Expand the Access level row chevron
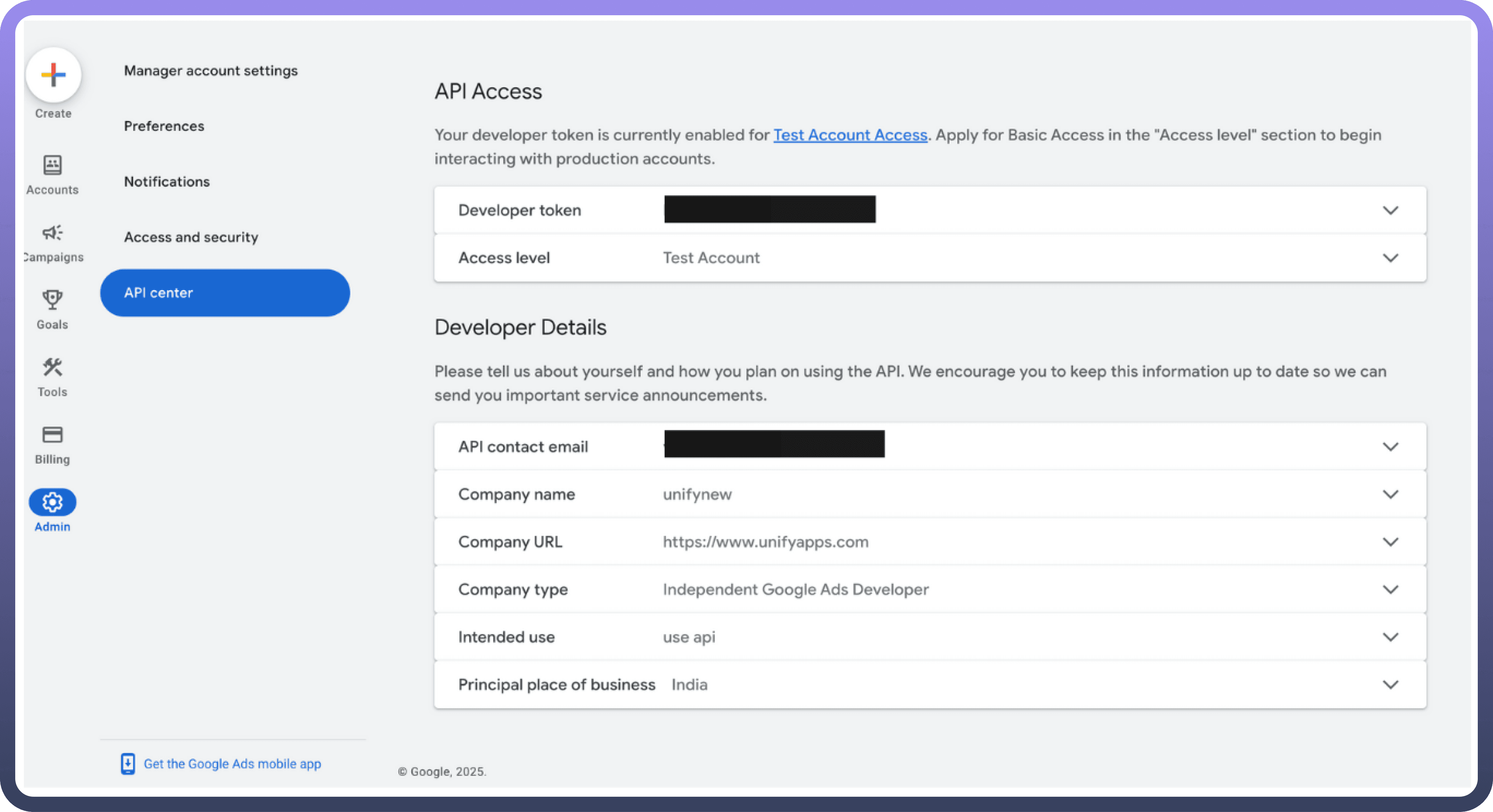The width and height of the screenshot is (1493, 812). coord(1391,258)
